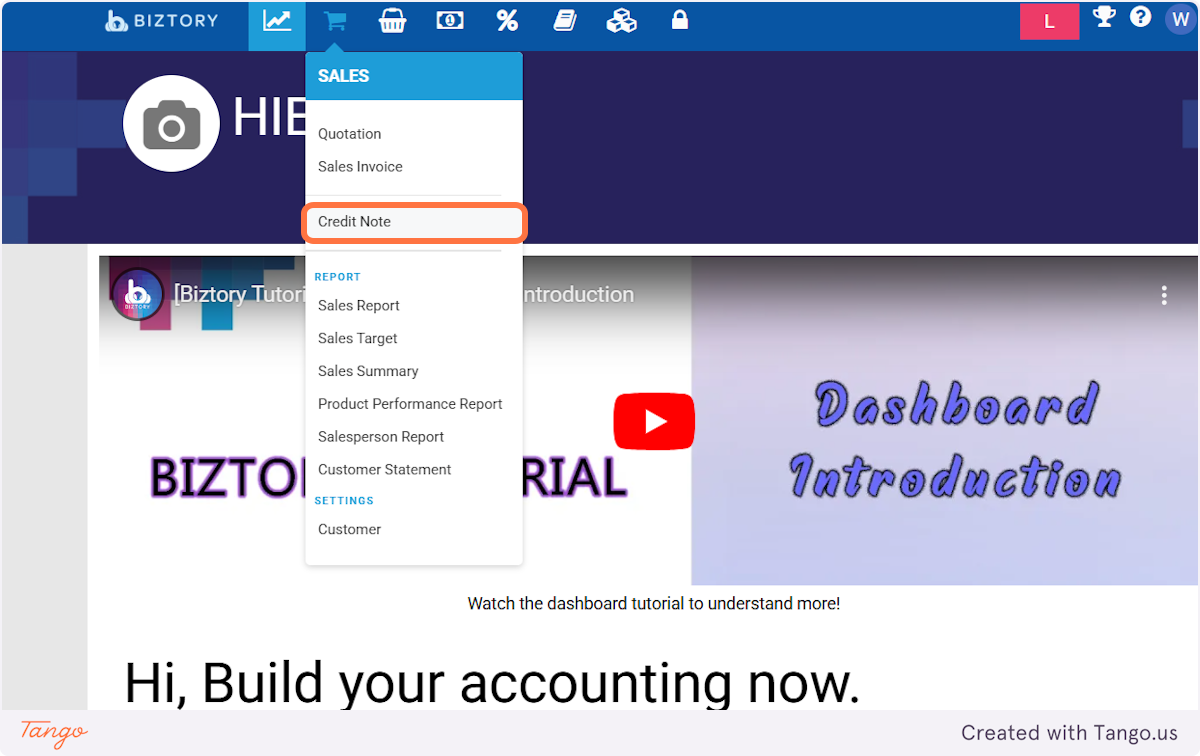
Task: Select Quotation from Sales menu
Action: tap(349, 134)
